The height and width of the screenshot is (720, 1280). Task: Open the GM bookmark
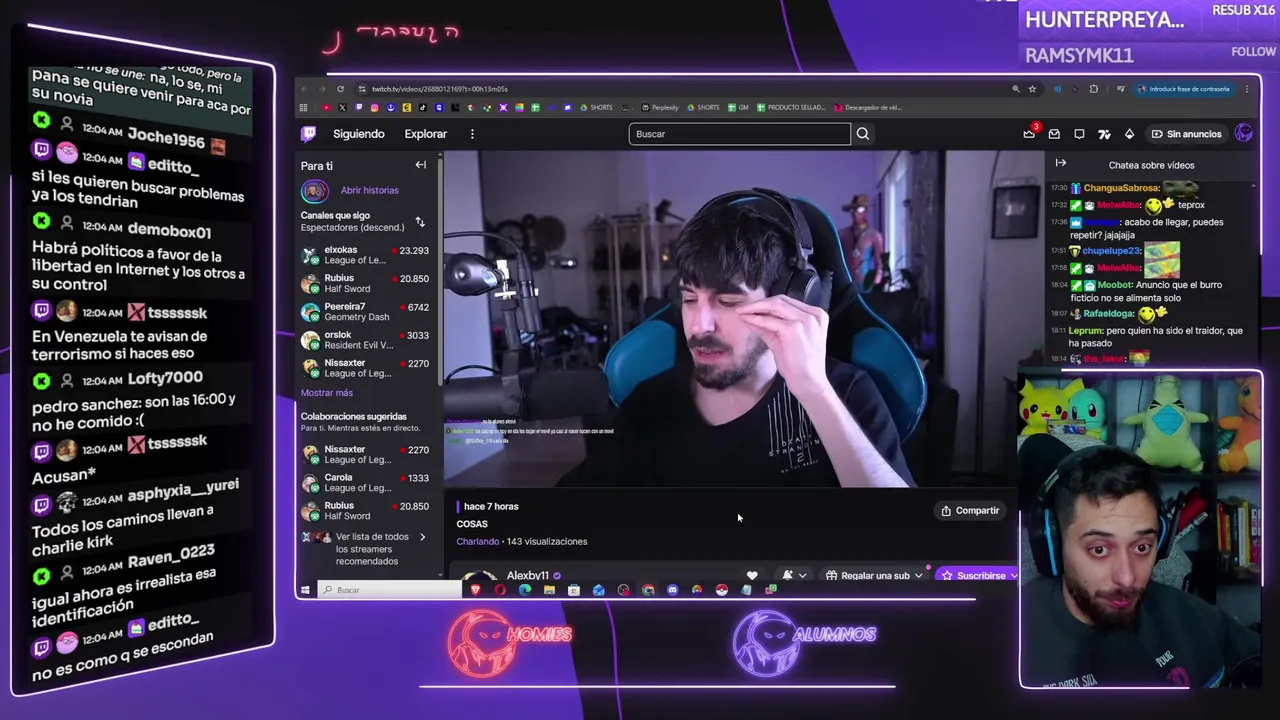(738, 108)
